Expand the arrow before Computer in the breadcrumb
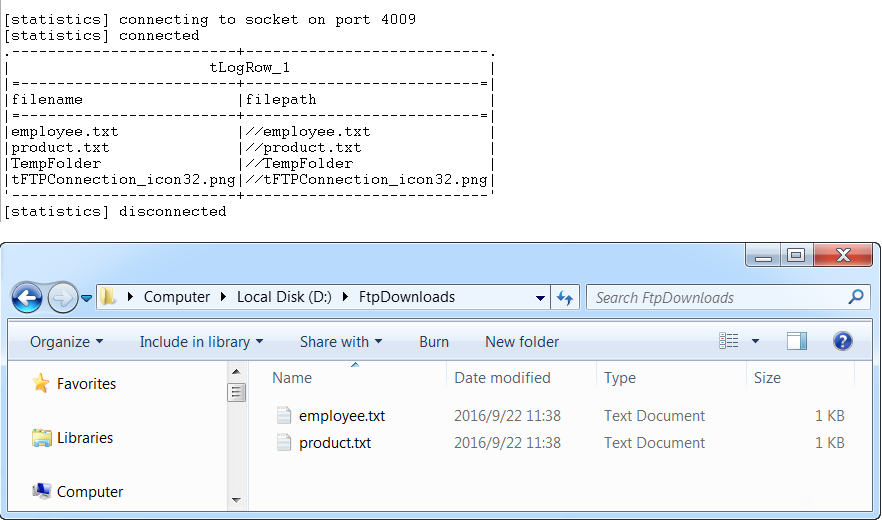The image size is (882, 520). 130,297
